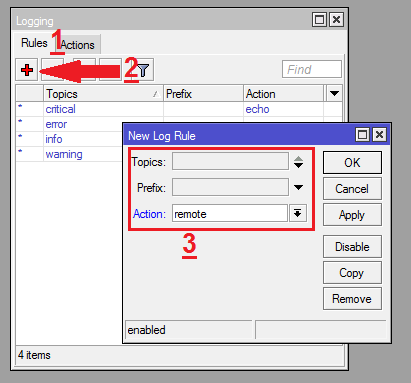Screen dimensions: 411x383
Task: Click the Prefix column header
Action: tap(203, 94)
